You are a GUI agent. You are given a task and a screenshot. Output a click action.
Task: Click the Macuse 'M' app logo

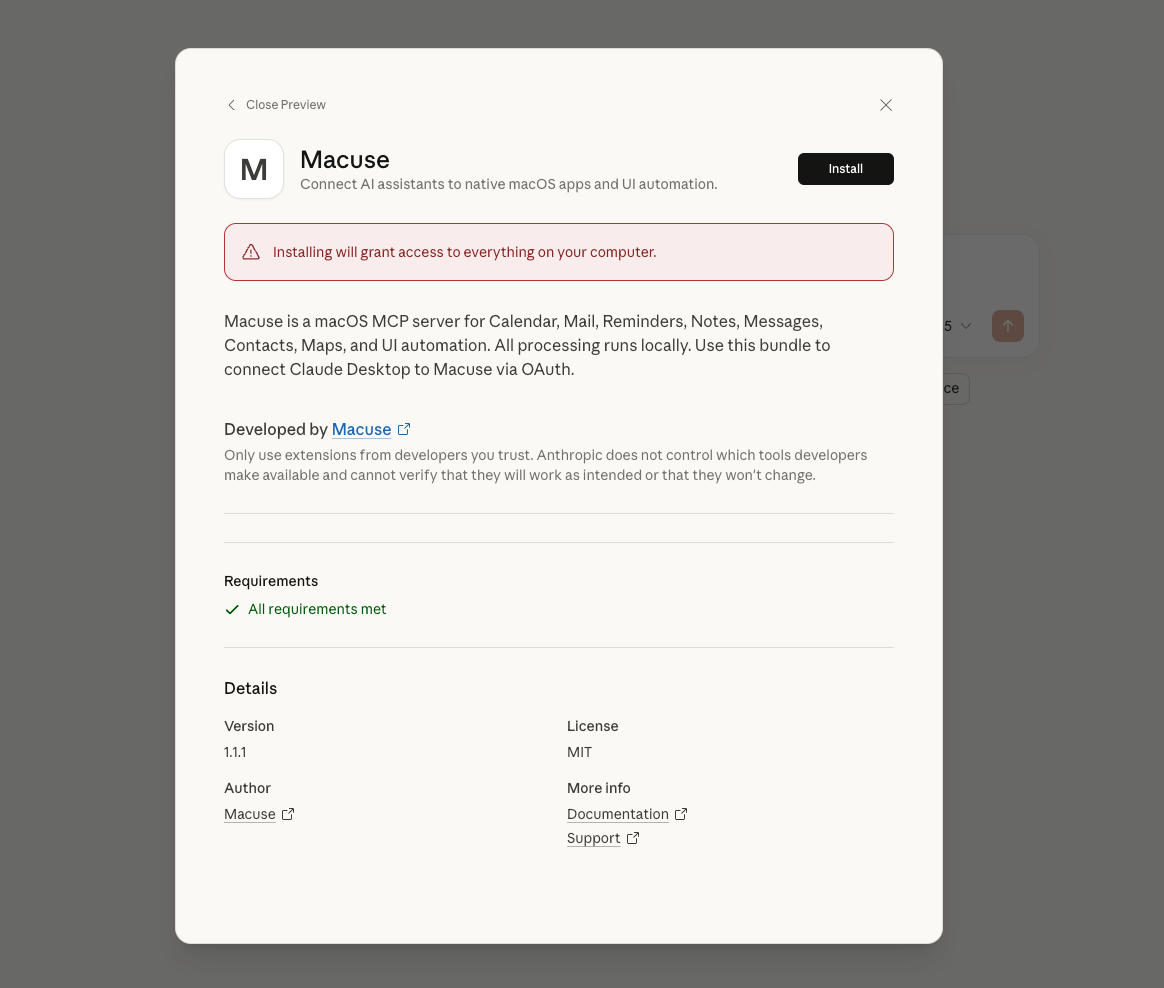[x=254, y=169]
